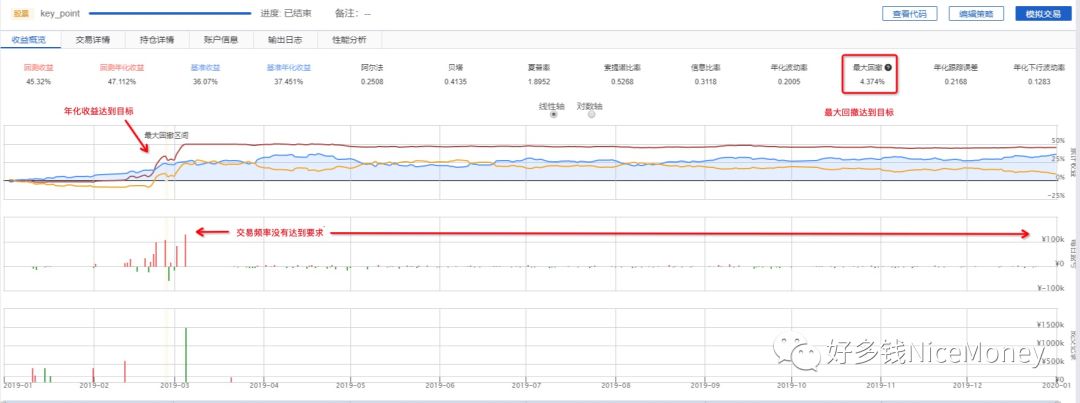Click the 年化跟踪误差 value 0.2168
Viewport: 1080px width, 403px height.
[955, 81]
